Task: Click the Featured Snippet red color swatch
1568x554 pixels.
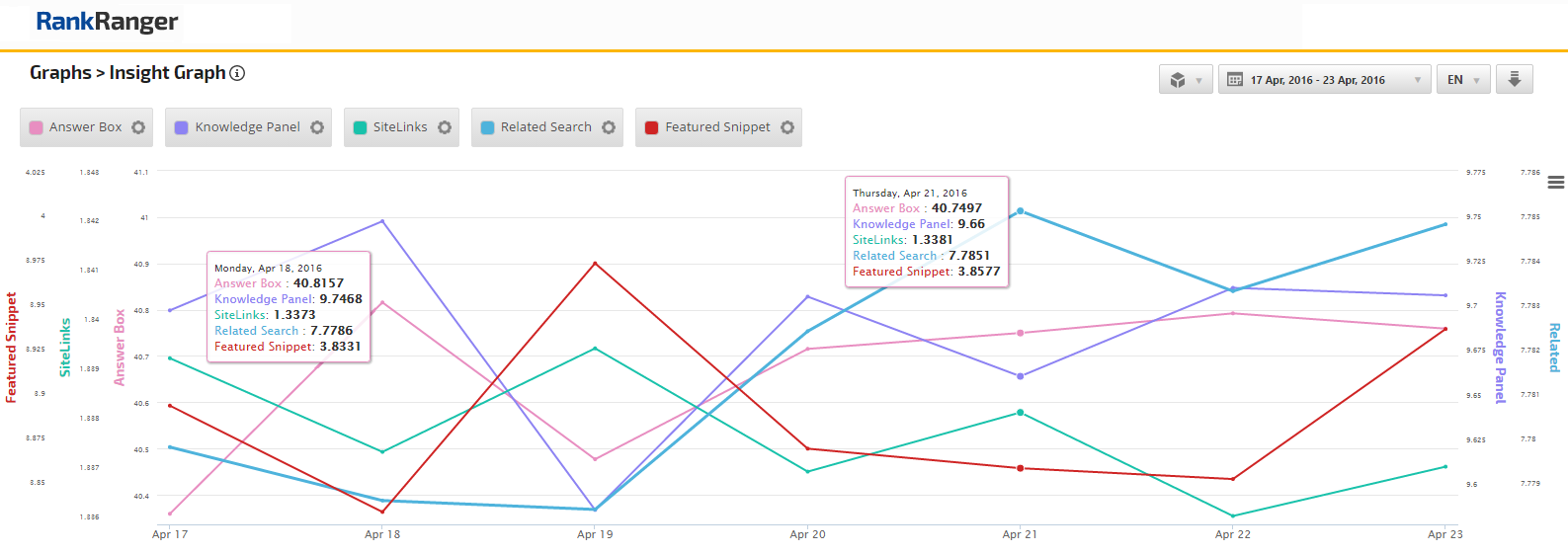Action: tap(652, 127)
